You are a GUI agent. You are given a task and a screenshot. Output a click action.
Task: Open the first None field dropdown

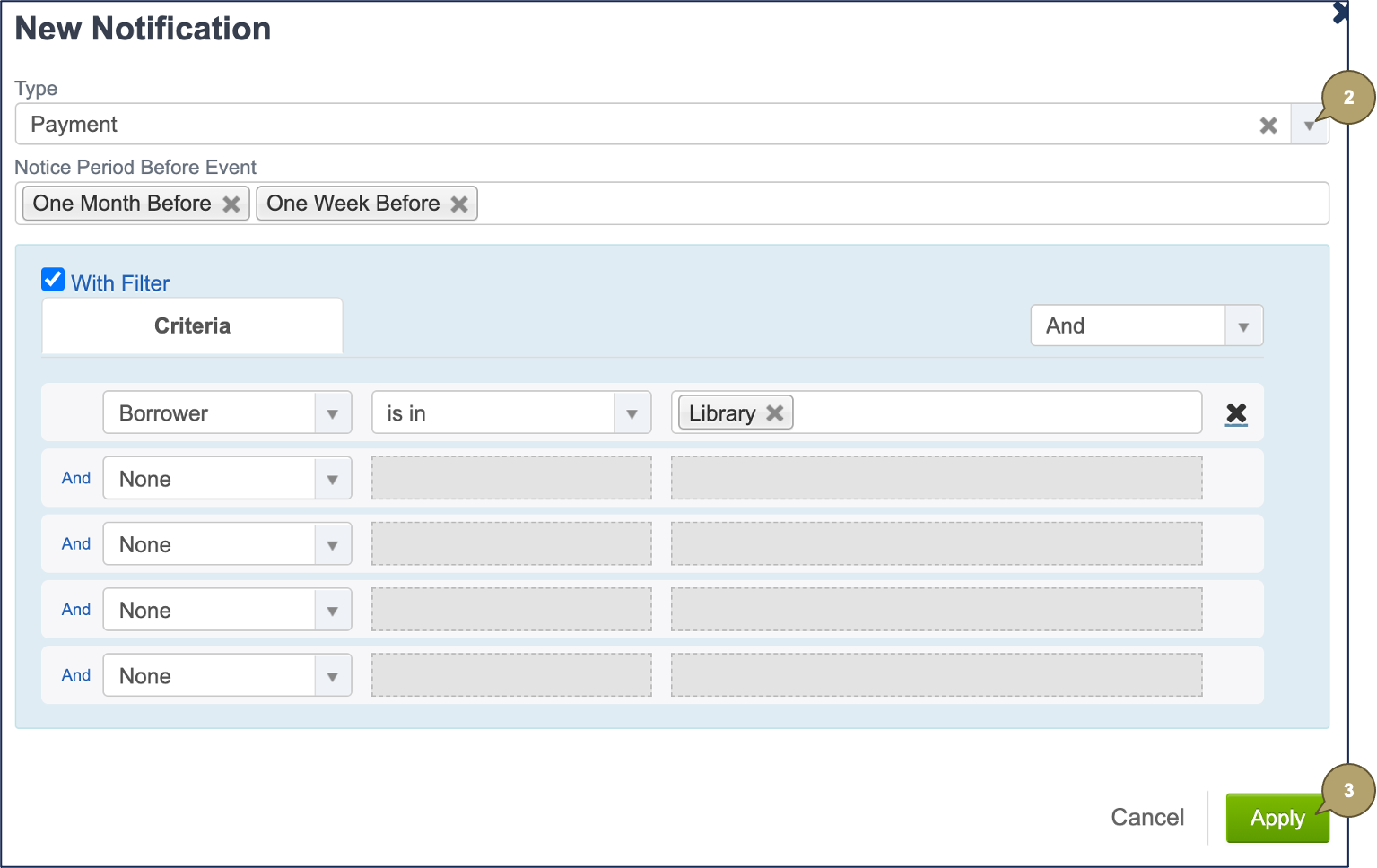tap(332, 479)
